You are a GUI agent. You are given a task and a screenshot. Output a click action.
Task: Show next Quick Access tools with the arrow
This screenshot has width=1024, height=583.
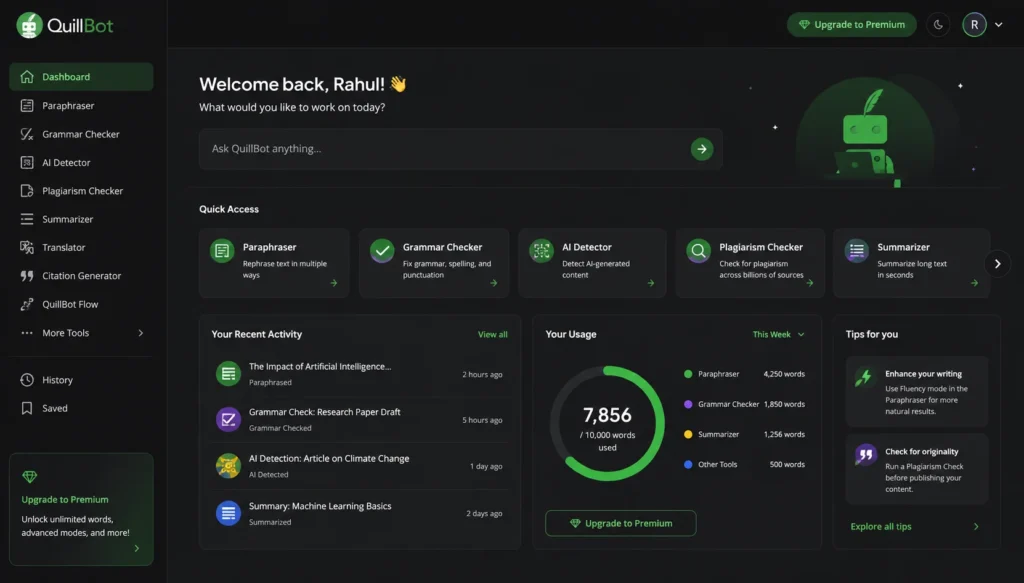(997, 264)
